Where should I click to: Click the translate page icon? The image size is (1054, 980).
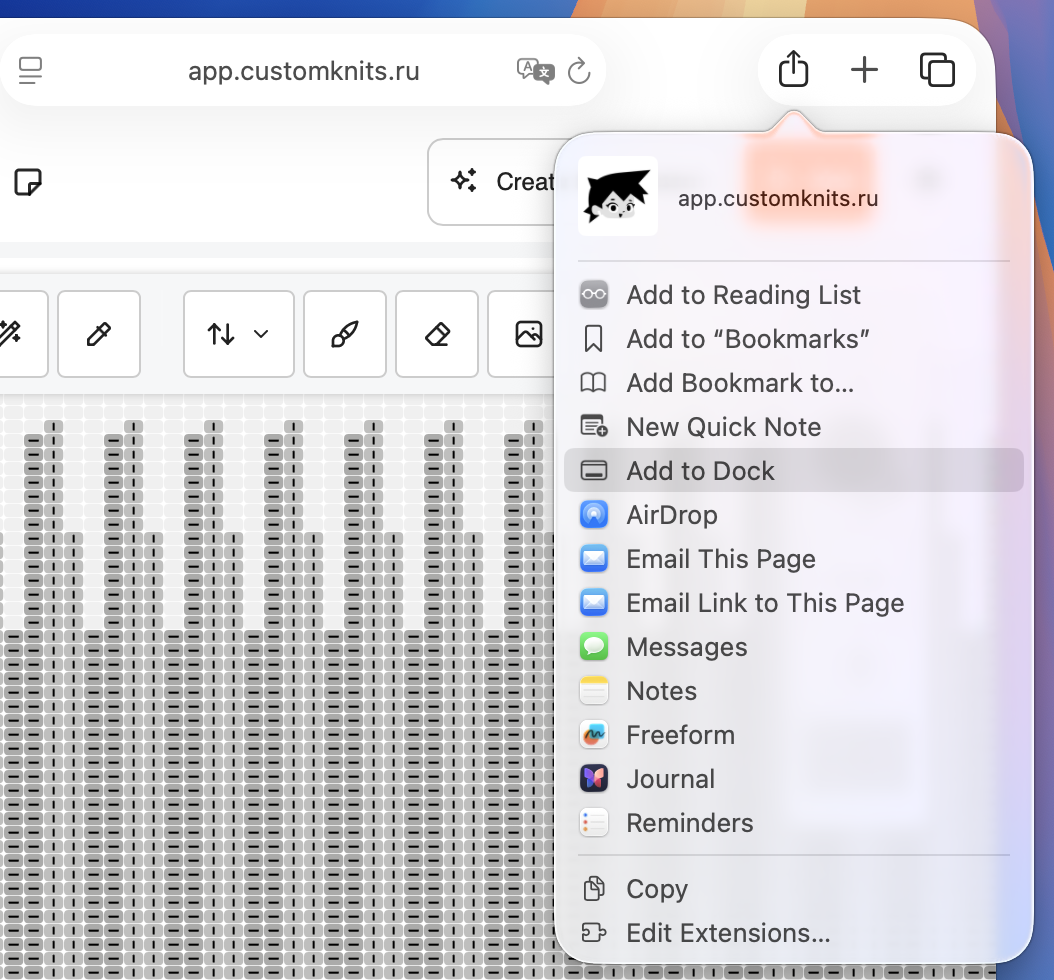534,71
